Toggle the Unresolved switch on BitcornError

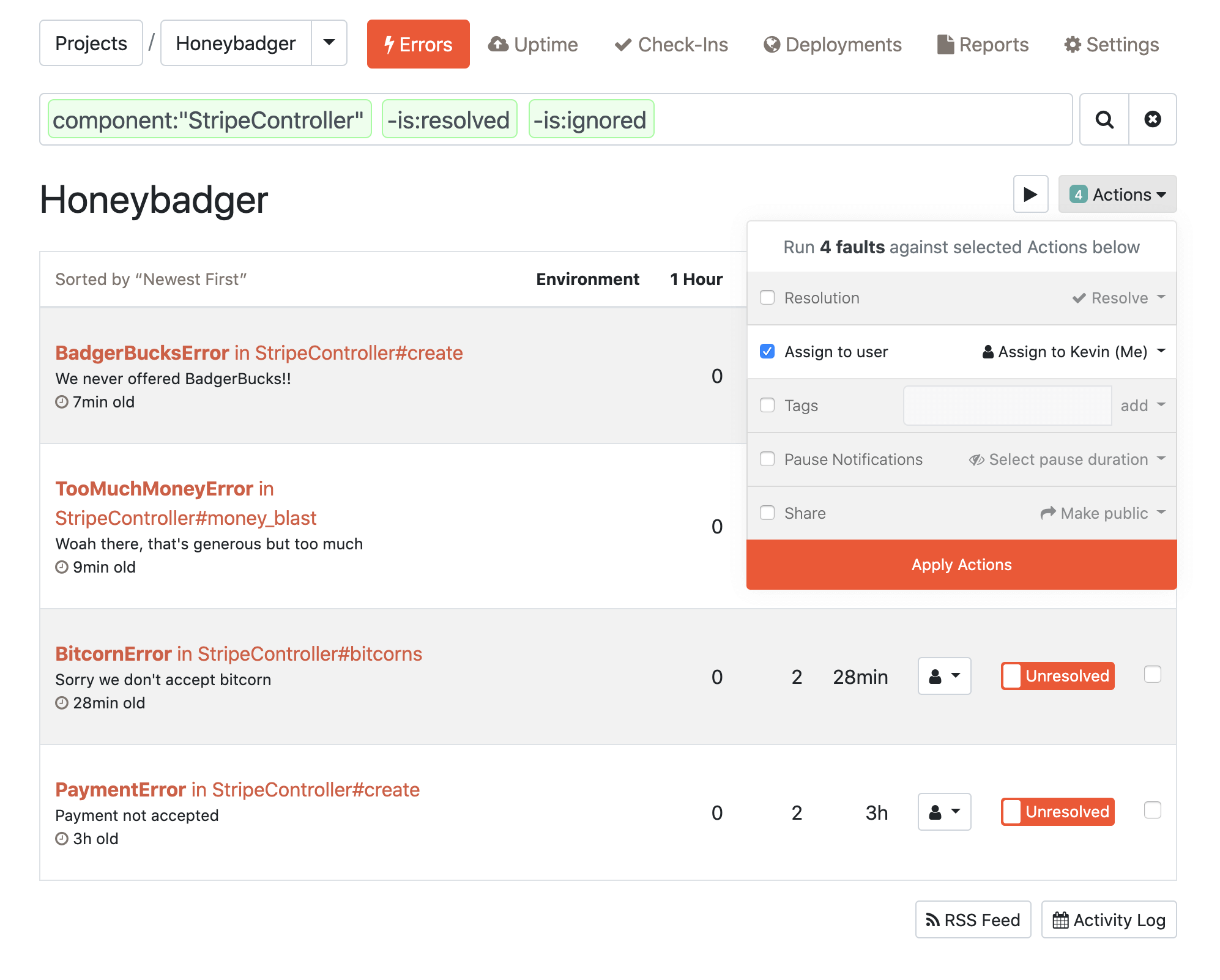pos(1057,676)
